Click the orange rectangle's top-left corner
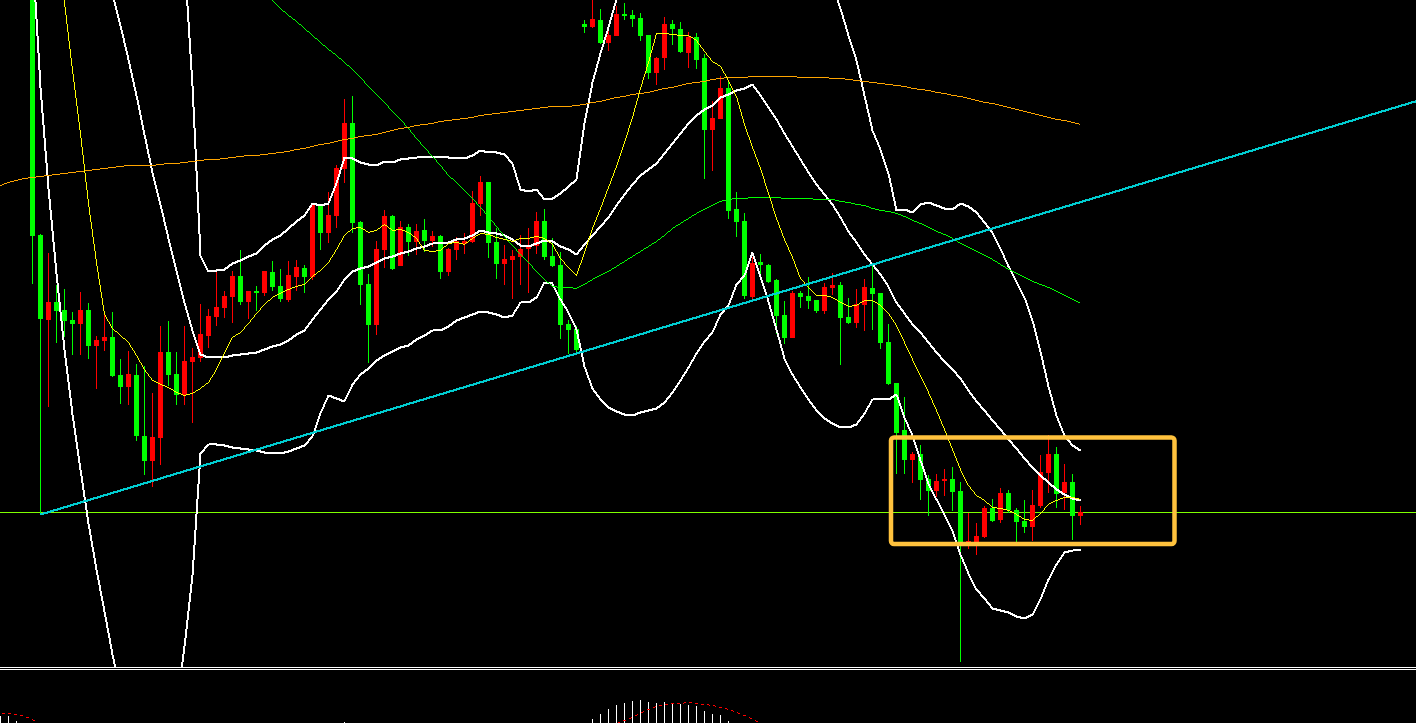This screenshot has width=1416, height=723. point(892,439)
